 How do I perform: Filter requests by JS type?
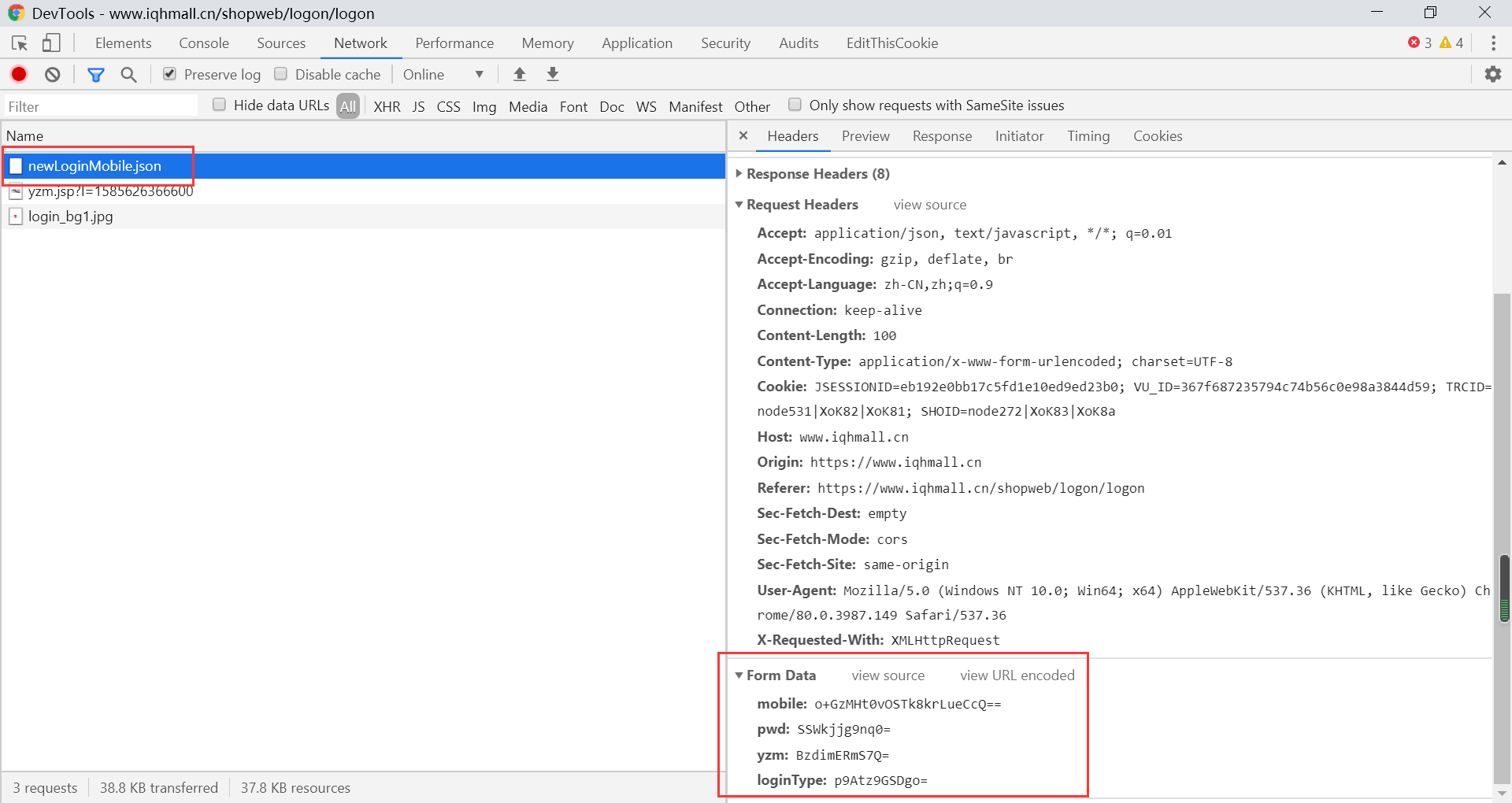pyautogui.click(x=419, y=106)
